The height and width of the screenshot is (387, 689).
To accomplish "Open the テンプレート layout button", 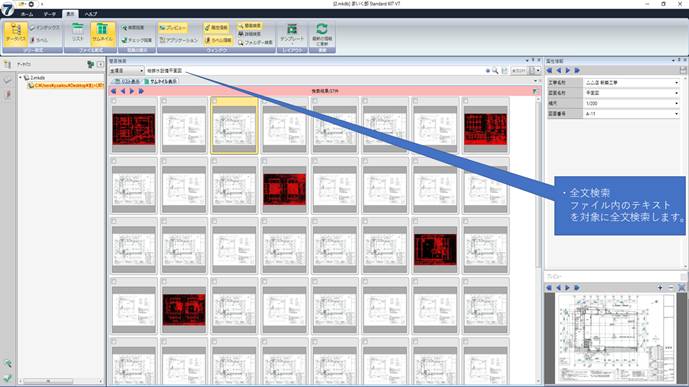I will pos(292,33).
